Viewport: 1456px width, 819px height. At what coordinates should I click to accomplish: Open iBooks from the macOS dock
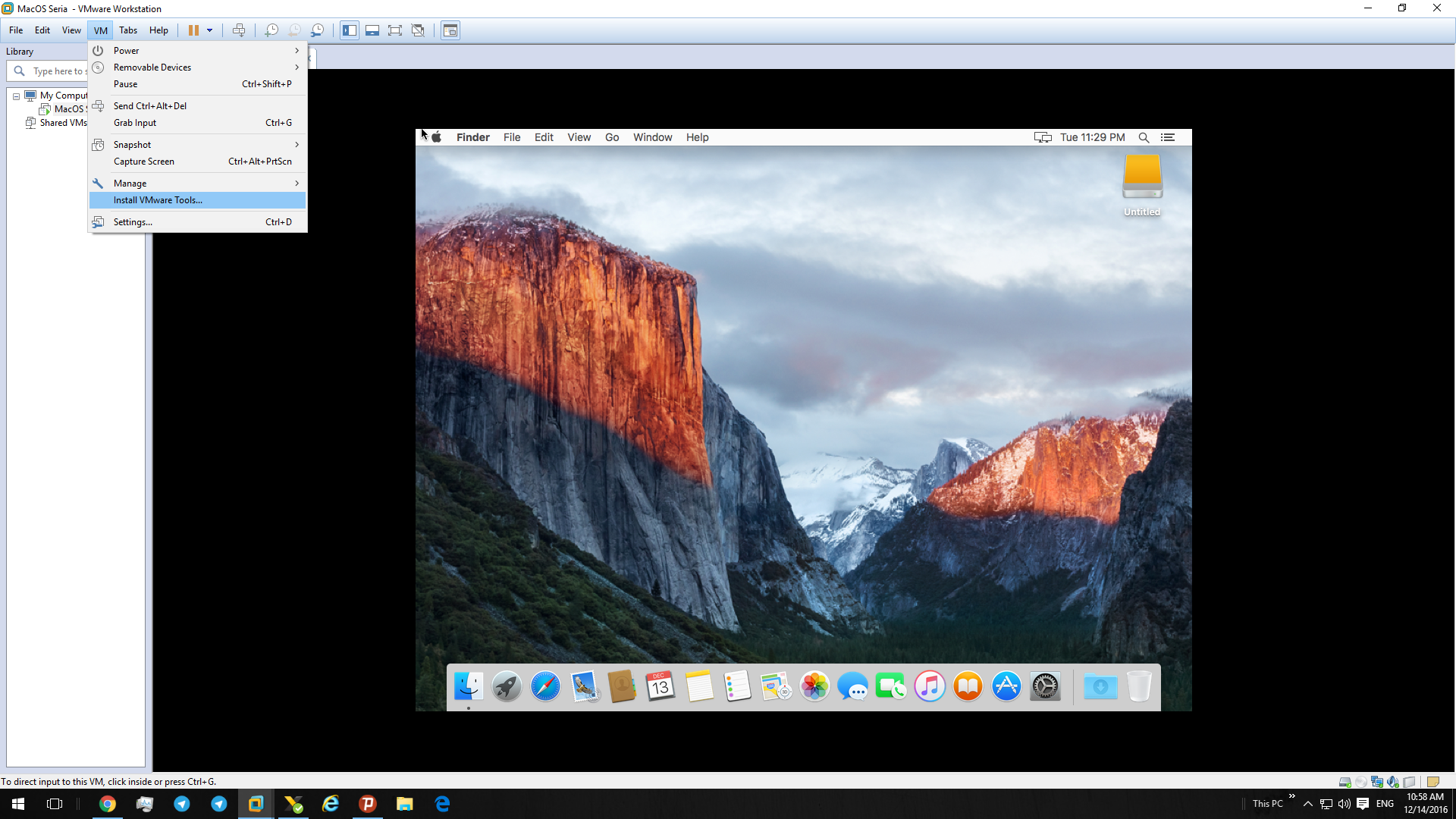[968, 687]
